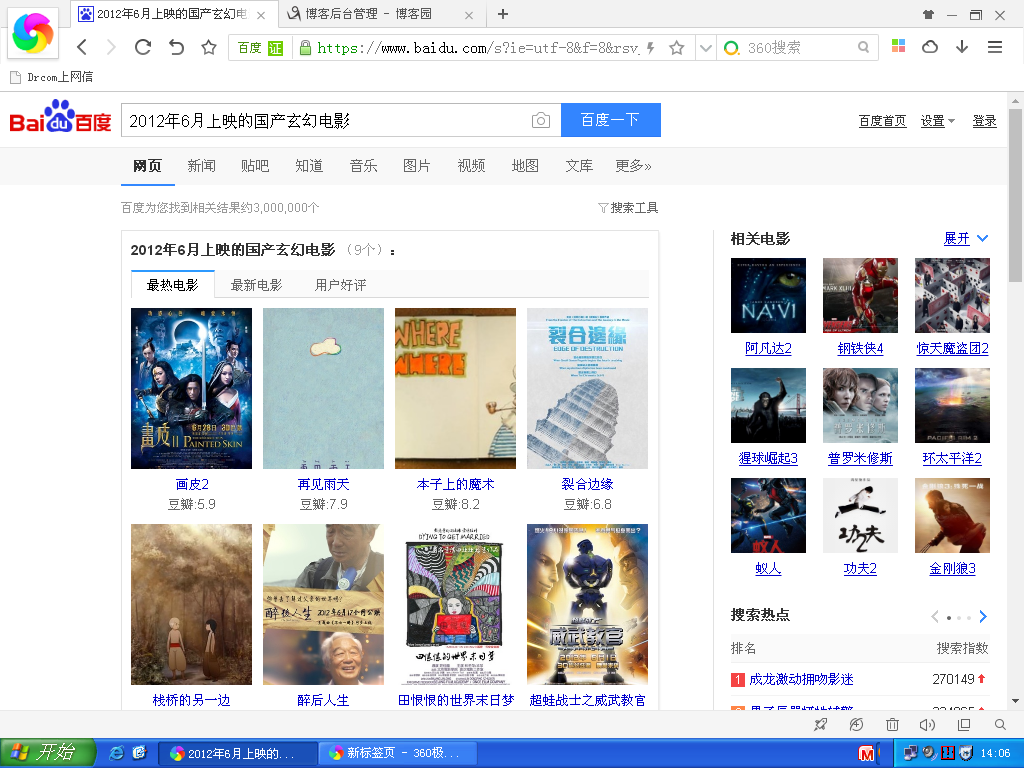Click the undo closed-tab arrow icon
The image size is (1024, 768).
176,47
